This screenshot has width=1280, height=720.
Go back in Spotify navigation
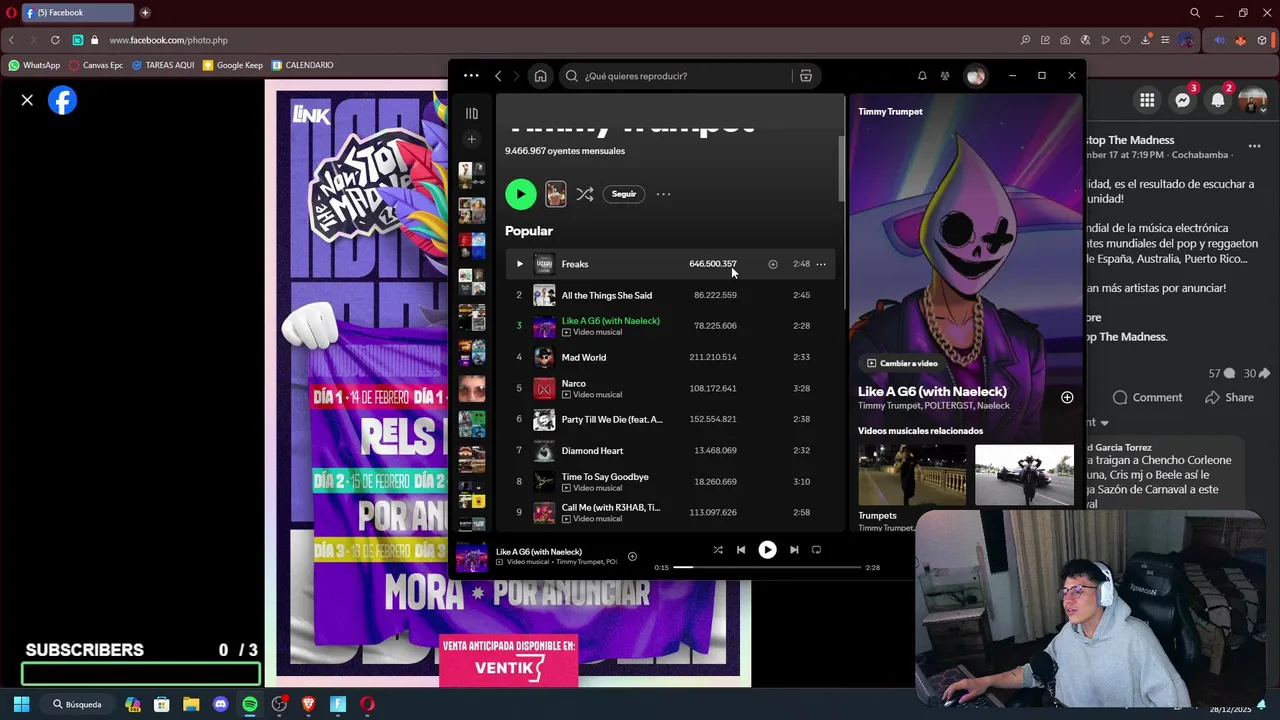(498, 76)
